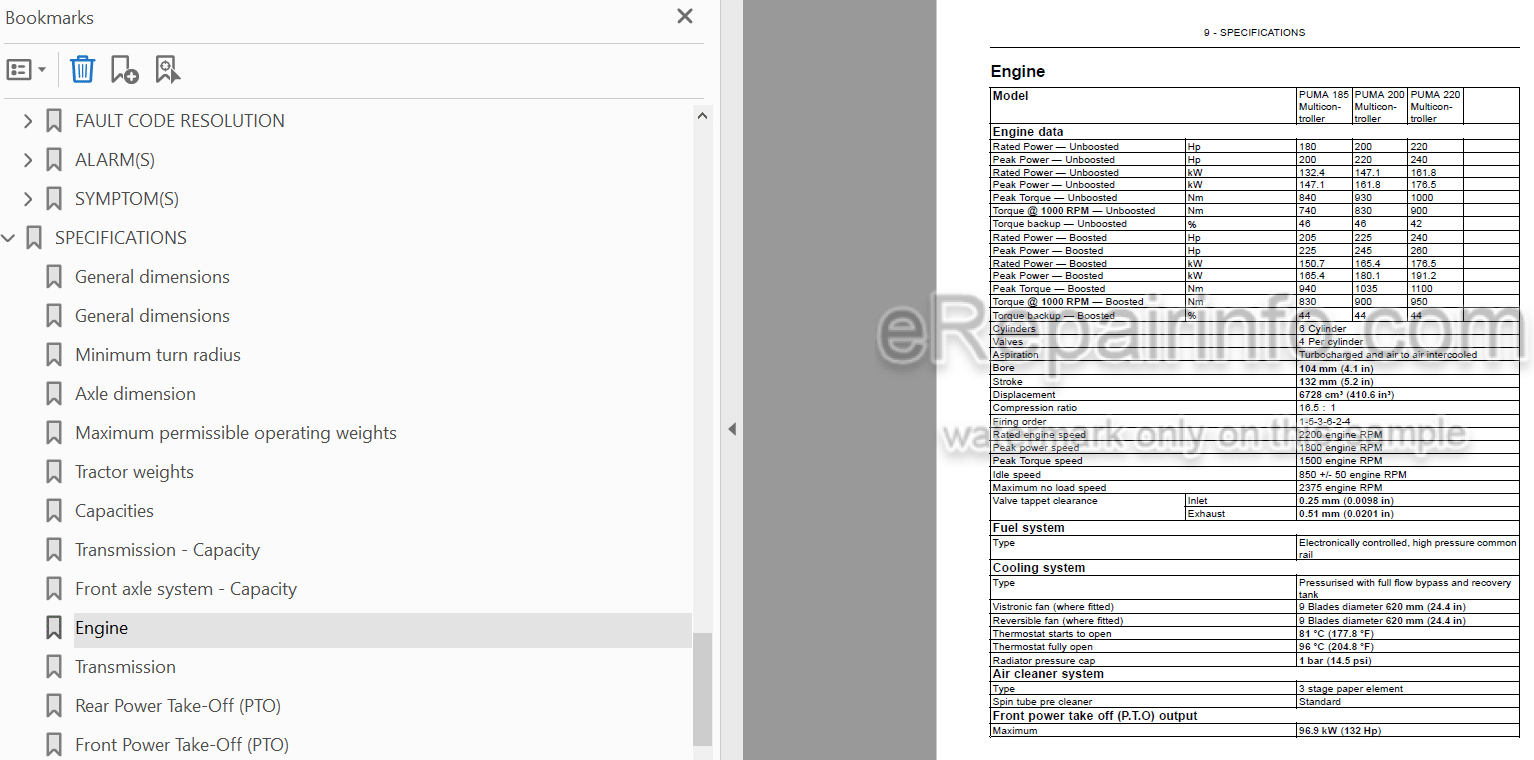
Task: Go to Transmission bookmark
Action: (126, 667)
